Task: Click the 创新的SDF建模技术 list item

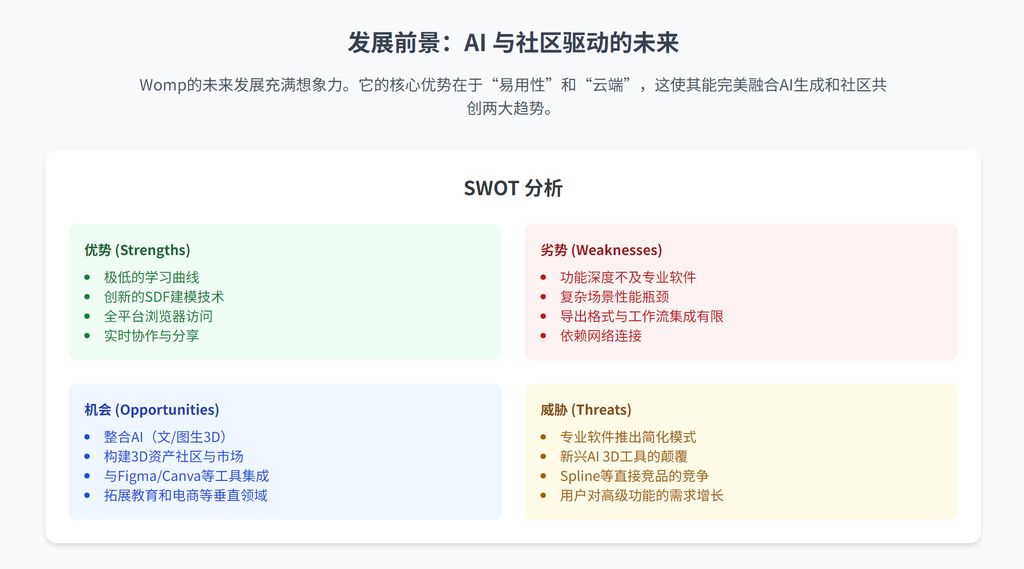Action: [x=164, y=297]
